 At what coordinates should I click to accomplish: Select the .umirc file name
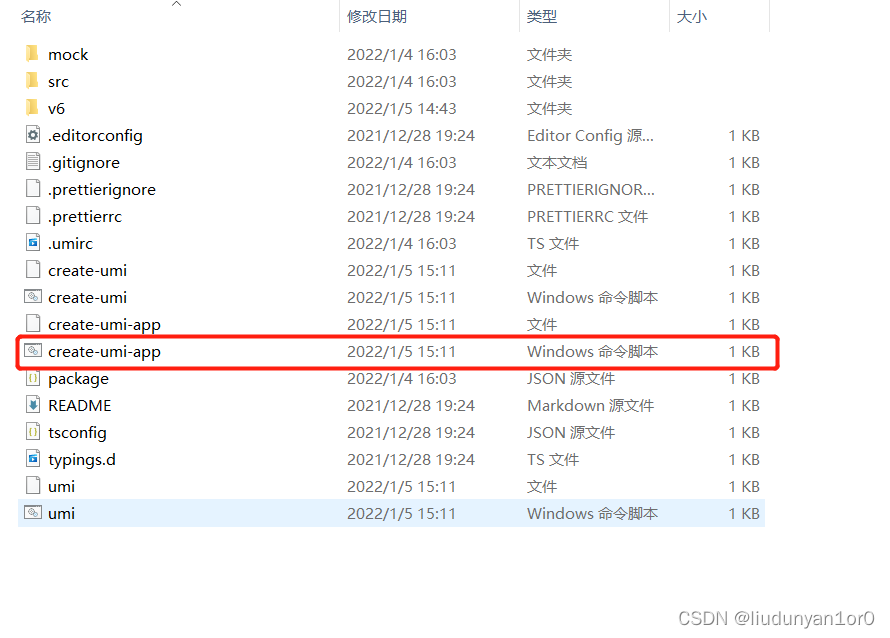70,244
